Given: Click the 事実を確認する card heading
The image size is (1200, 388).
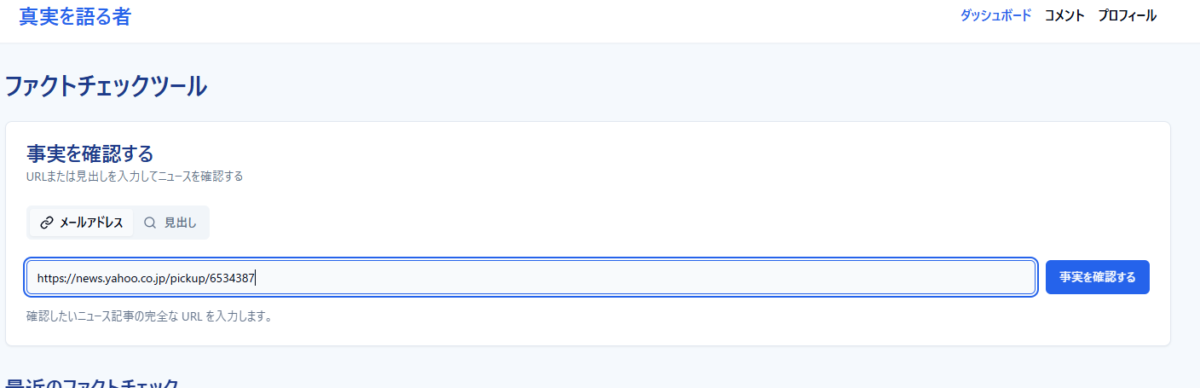Looking at the screenshot, I should click(x=90, y=153).
